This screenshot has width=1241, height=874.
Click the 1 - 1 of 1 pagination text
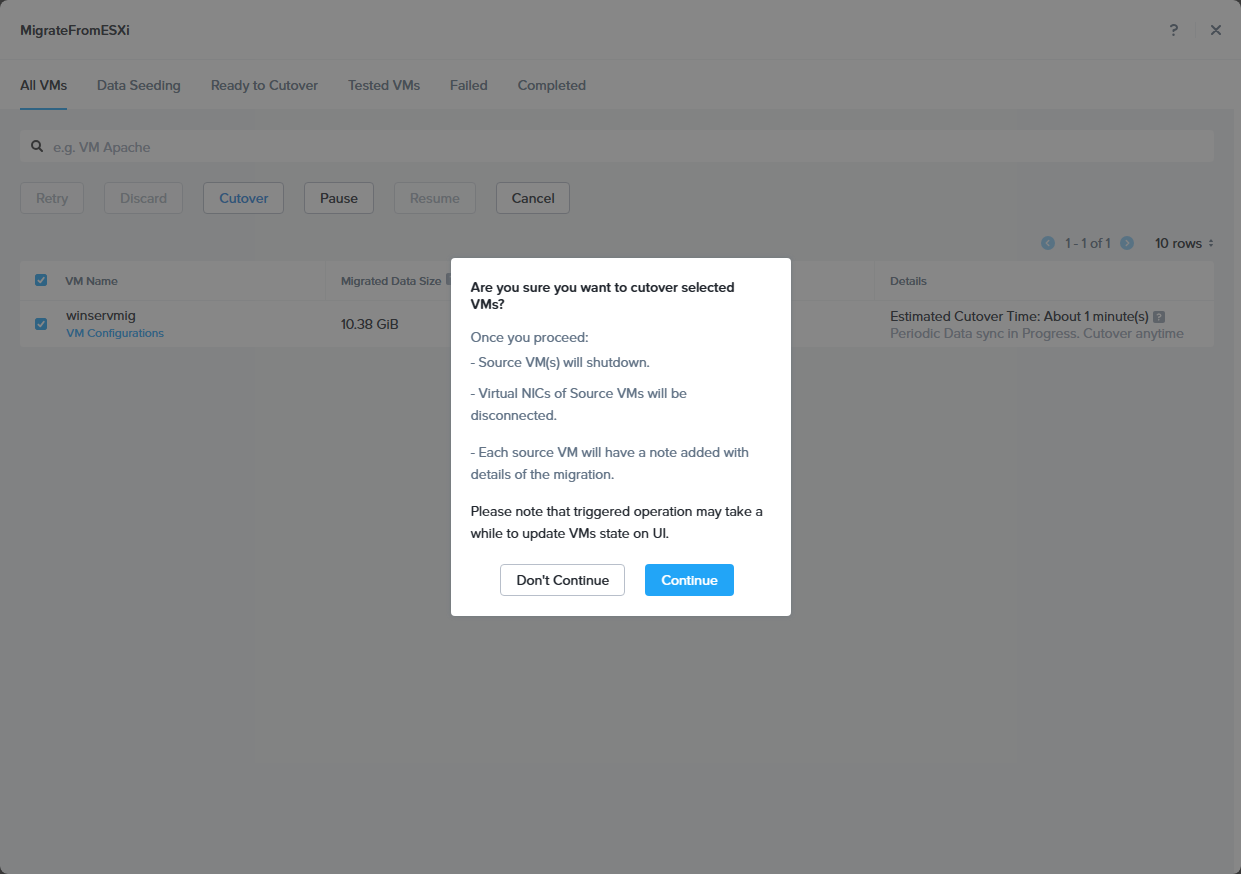[x=1088, y=243]
